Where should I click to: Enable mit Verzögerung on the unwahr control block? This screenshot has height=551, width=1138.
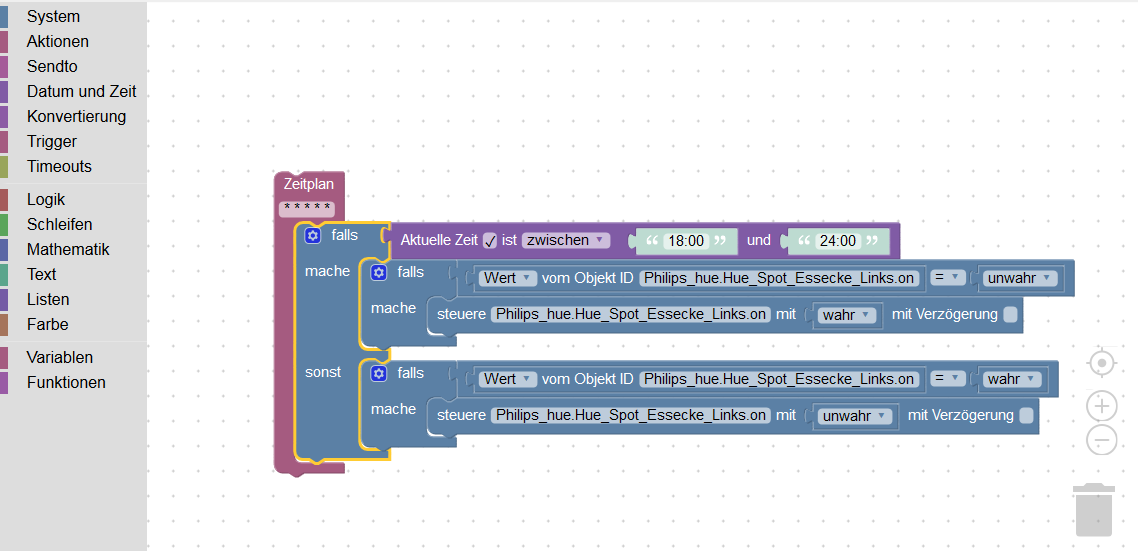[1026, 415]
